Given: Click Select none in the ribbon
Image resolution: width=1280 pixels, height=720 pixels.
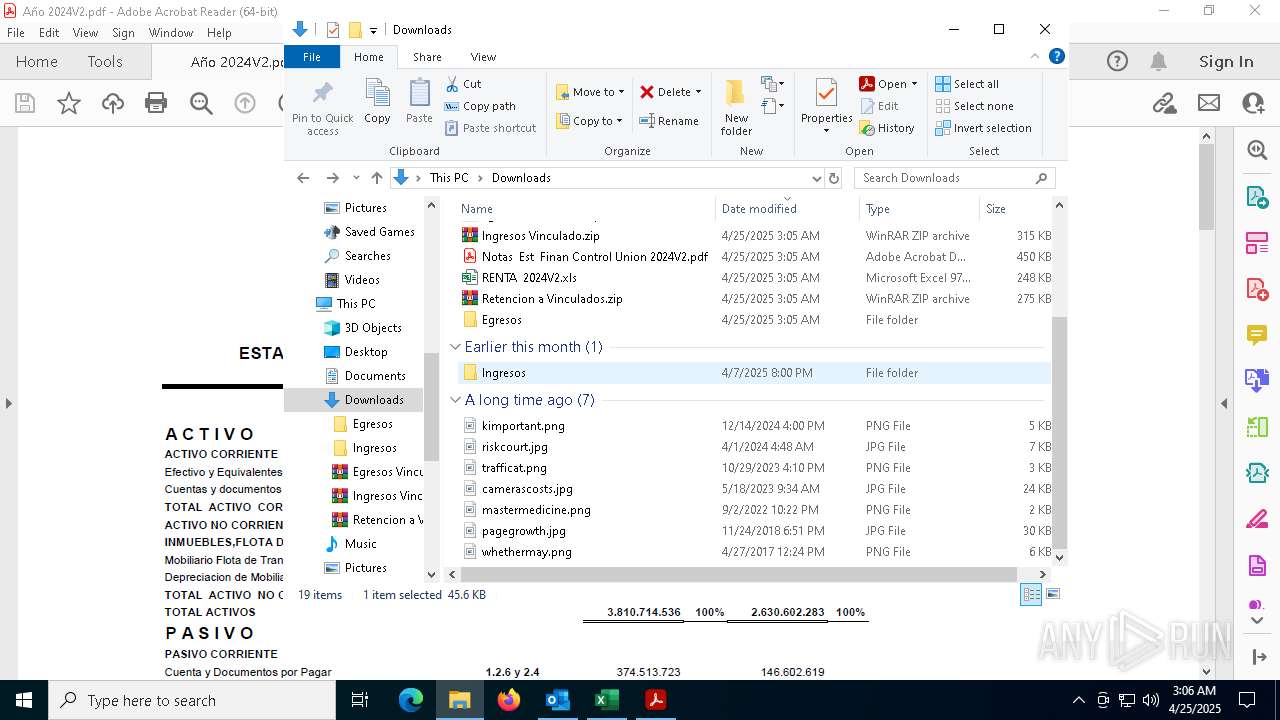Looking at the screenshot, I should 974,106.
